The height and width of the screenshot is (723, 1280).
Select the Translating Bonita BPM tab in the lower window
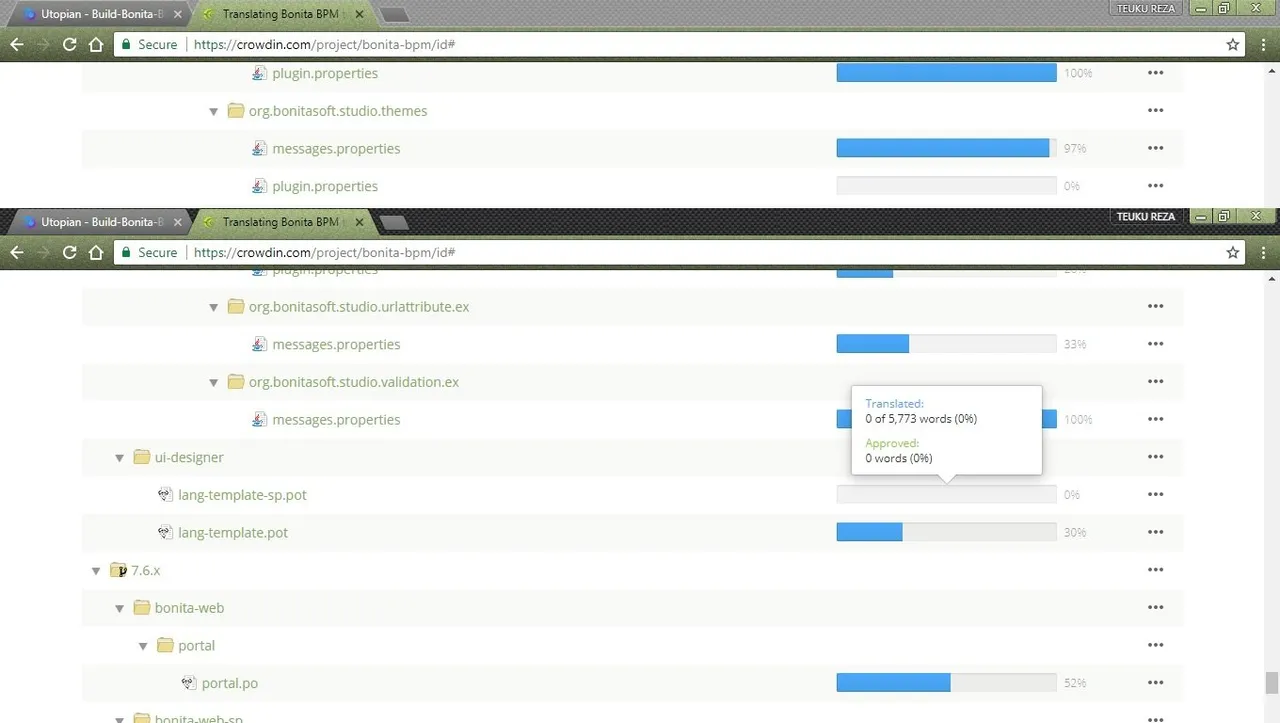tap(282, 222)
